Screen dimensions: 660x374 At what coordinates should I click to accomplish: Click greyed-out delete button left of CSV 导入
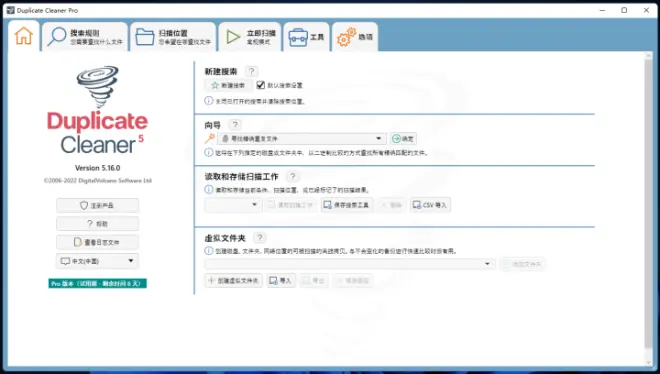(391, 205)
